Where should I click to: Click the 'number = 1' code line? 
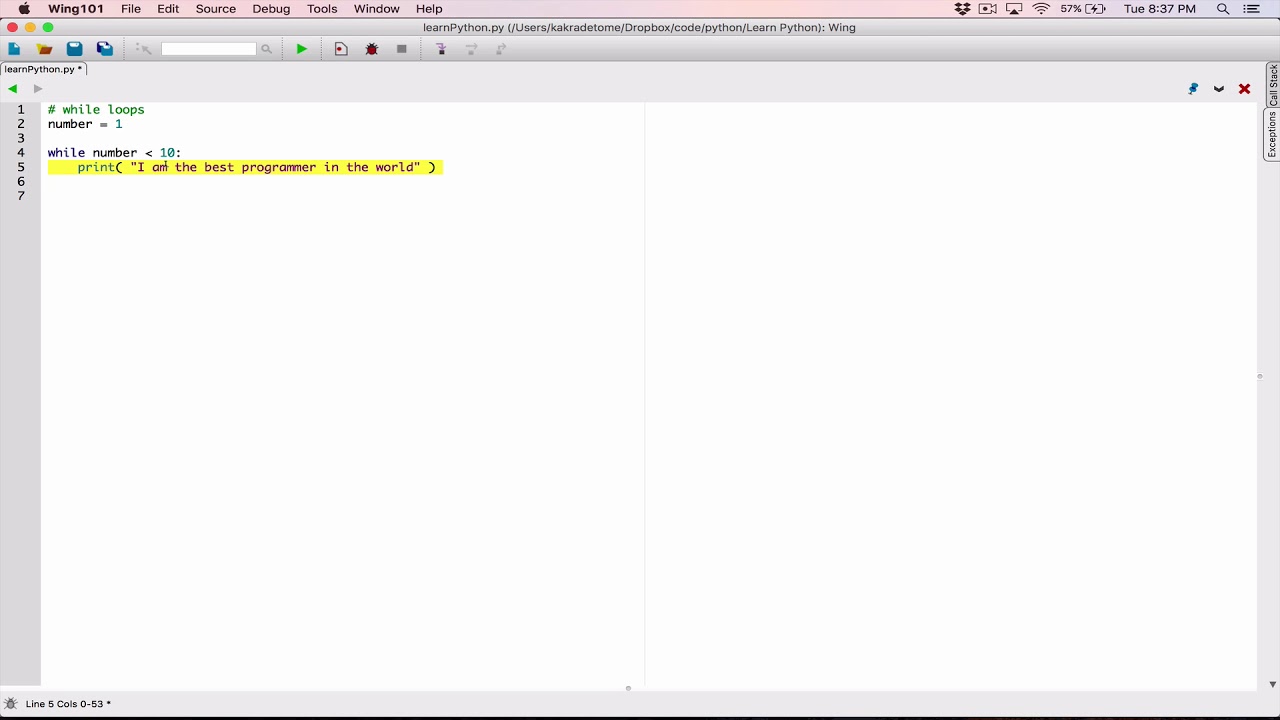[x=85, y=124]
